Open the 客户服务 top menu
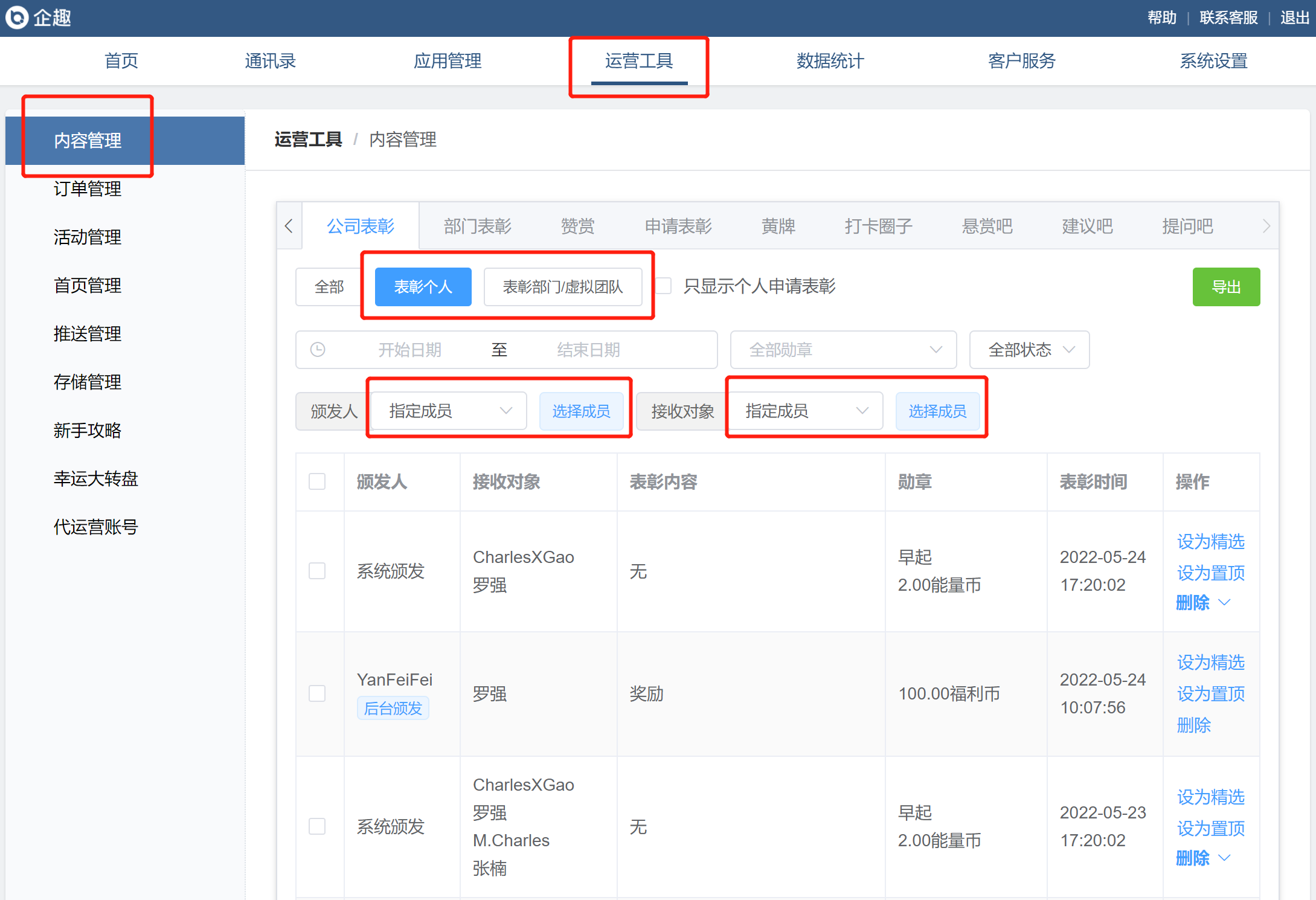 [x=1022, y=61]
